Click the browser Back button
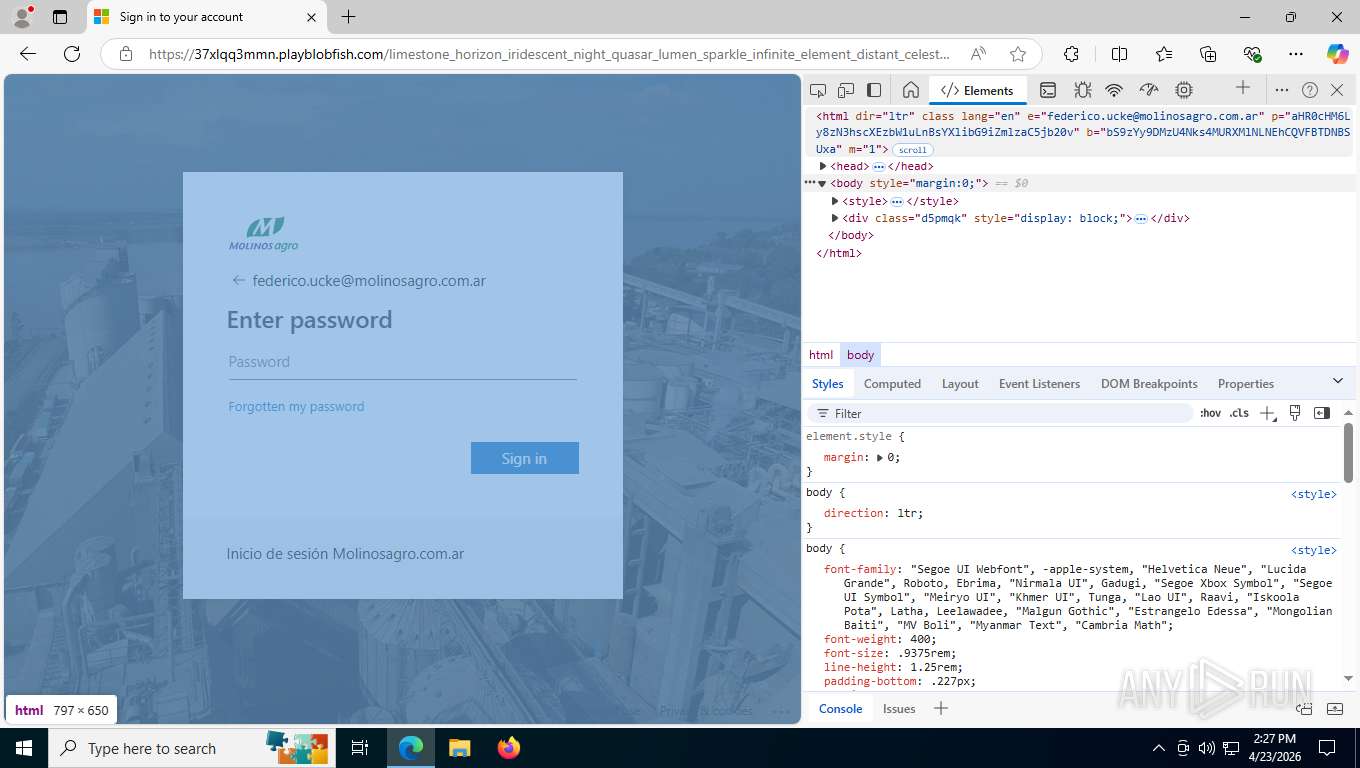Viewport: 1360px width, 768px height. coord(28,54)
